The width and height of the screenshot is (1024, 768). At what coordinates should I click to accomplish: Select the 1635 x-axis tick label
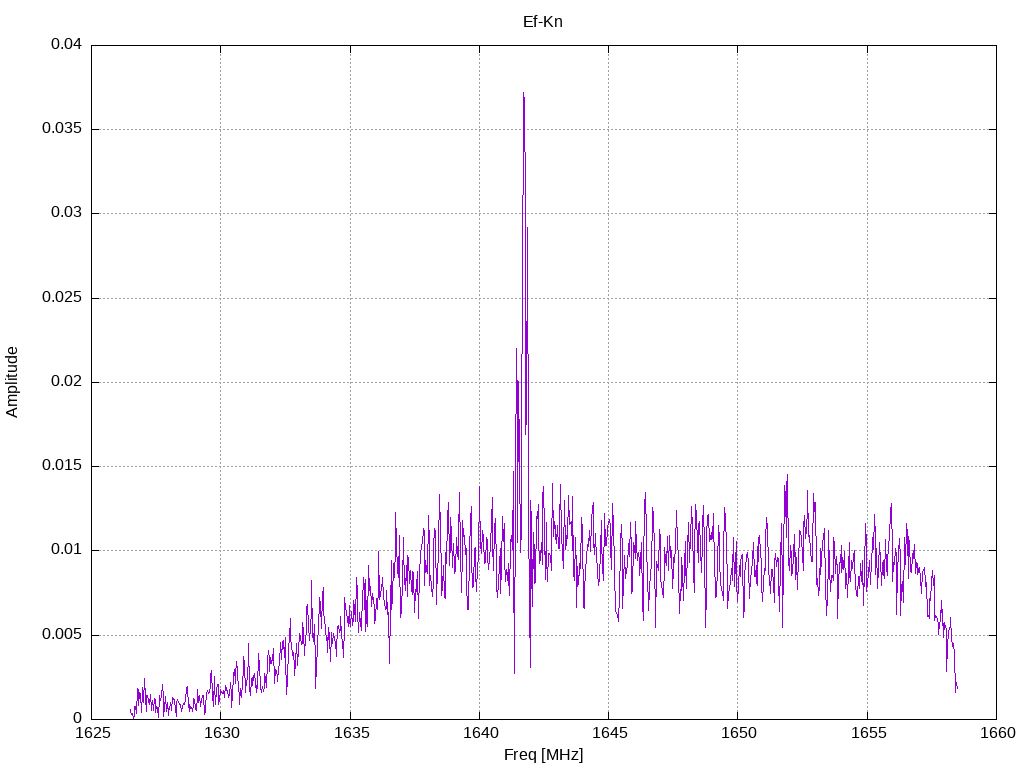(350, 734)
